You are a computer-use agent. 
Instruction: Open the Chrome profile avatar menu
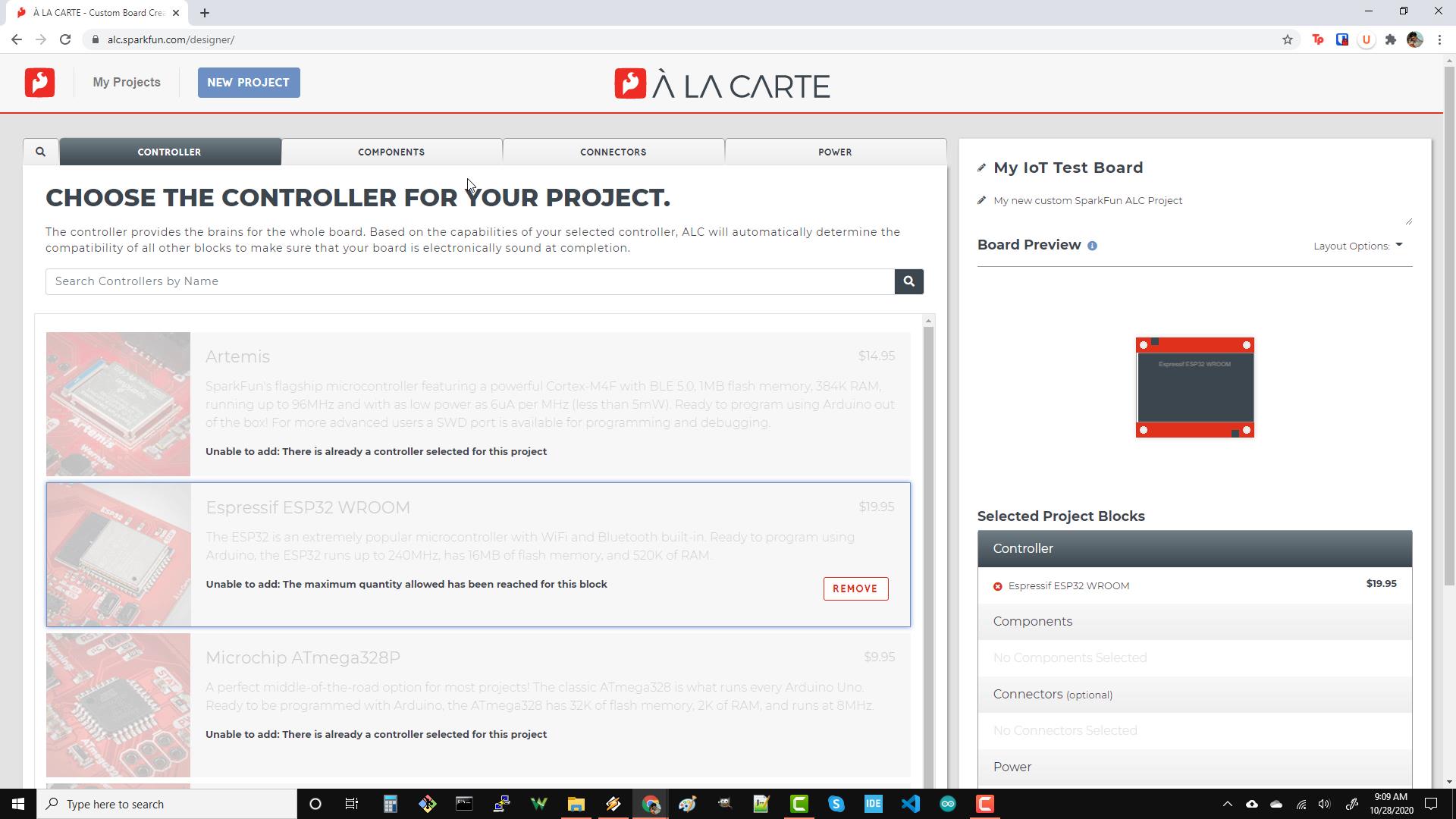tap(1415, 39)
